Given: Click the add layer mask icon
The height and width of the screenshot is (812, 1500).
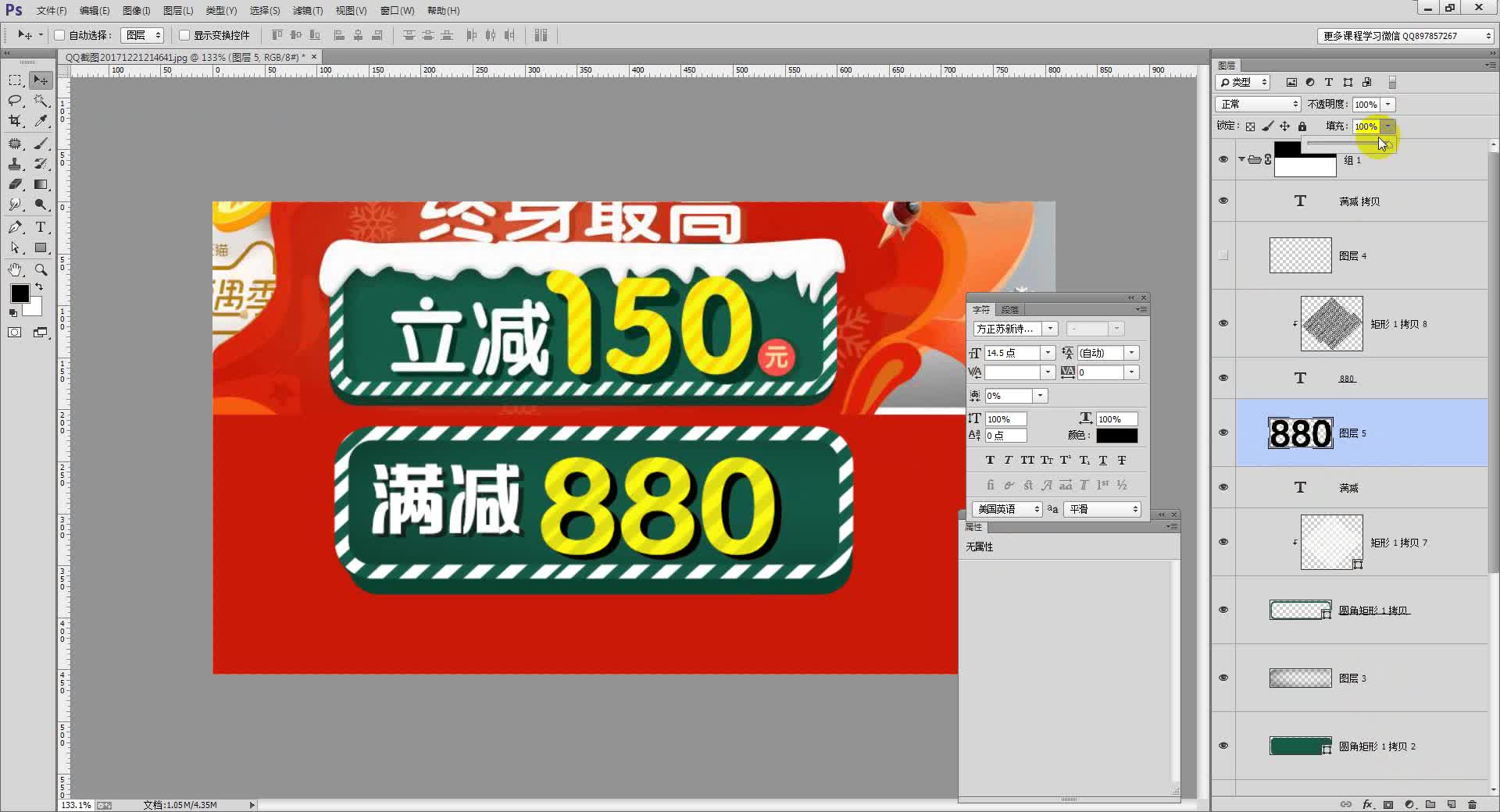Looking at the screenshot, I should coord(1388,804).
